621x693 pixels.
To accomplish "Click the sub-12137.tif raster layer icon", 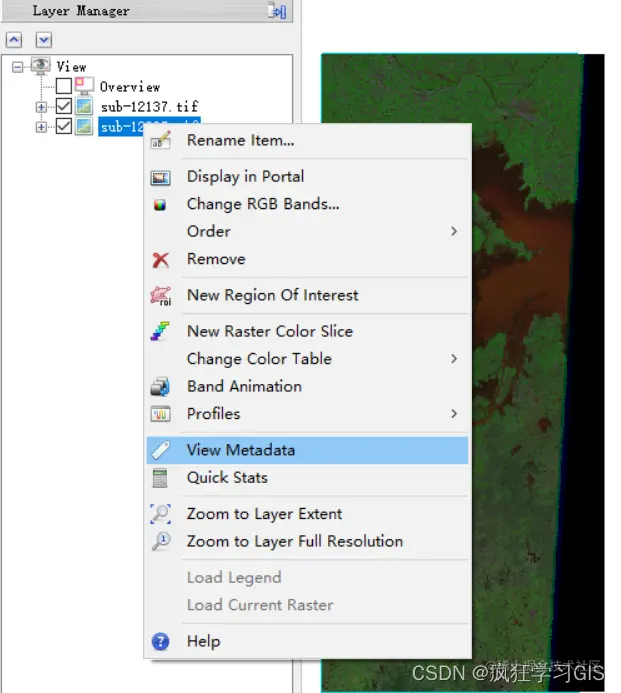I will 84,107.
